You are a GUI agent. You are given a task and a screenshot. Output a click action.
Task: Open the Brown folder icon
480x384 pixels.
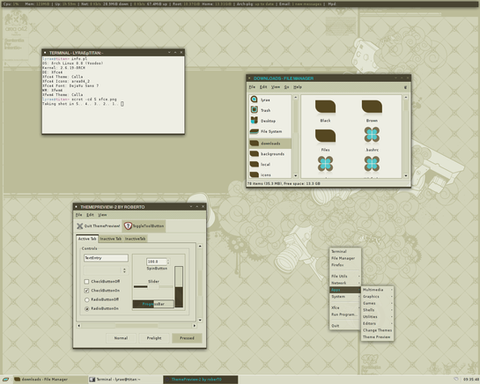pos(372,107)
